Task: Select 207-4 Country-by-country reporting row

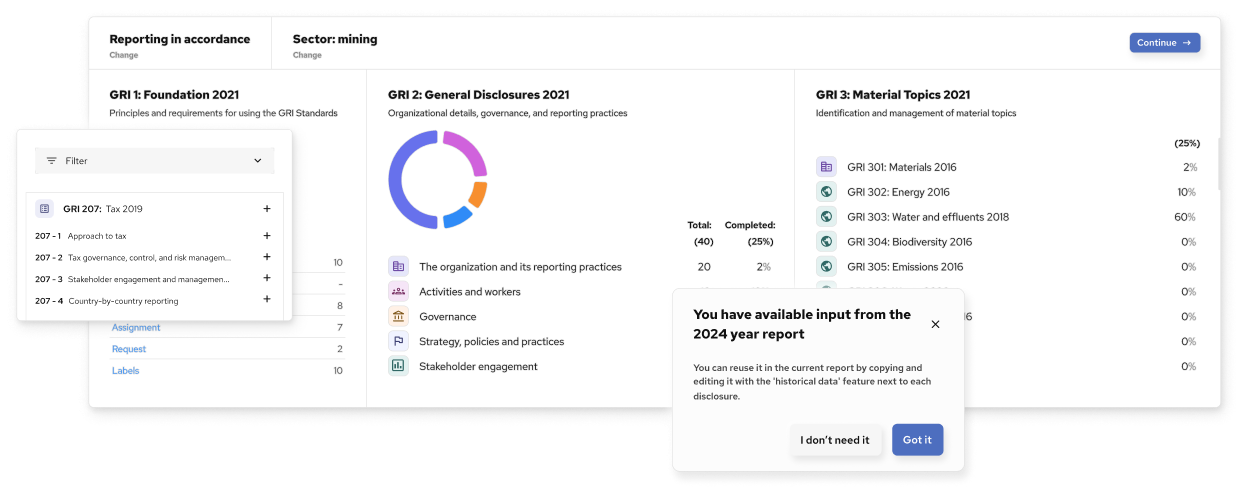Action: click(154, 301)
